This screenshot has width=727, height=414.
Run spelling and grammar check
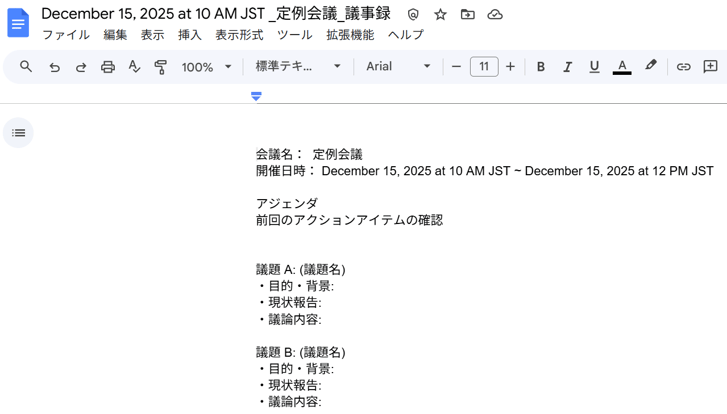pos(134,67)
